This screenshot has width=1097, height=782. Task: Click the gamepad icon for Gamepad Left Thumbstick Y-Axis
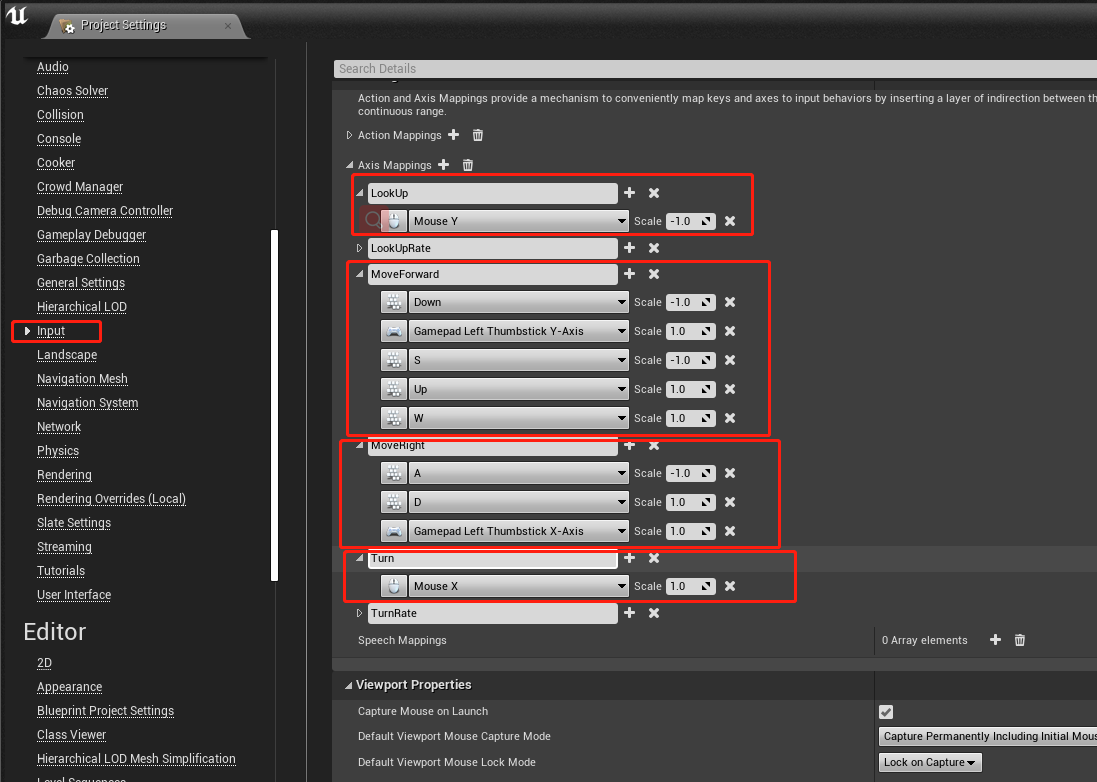(x=394, y=331)
